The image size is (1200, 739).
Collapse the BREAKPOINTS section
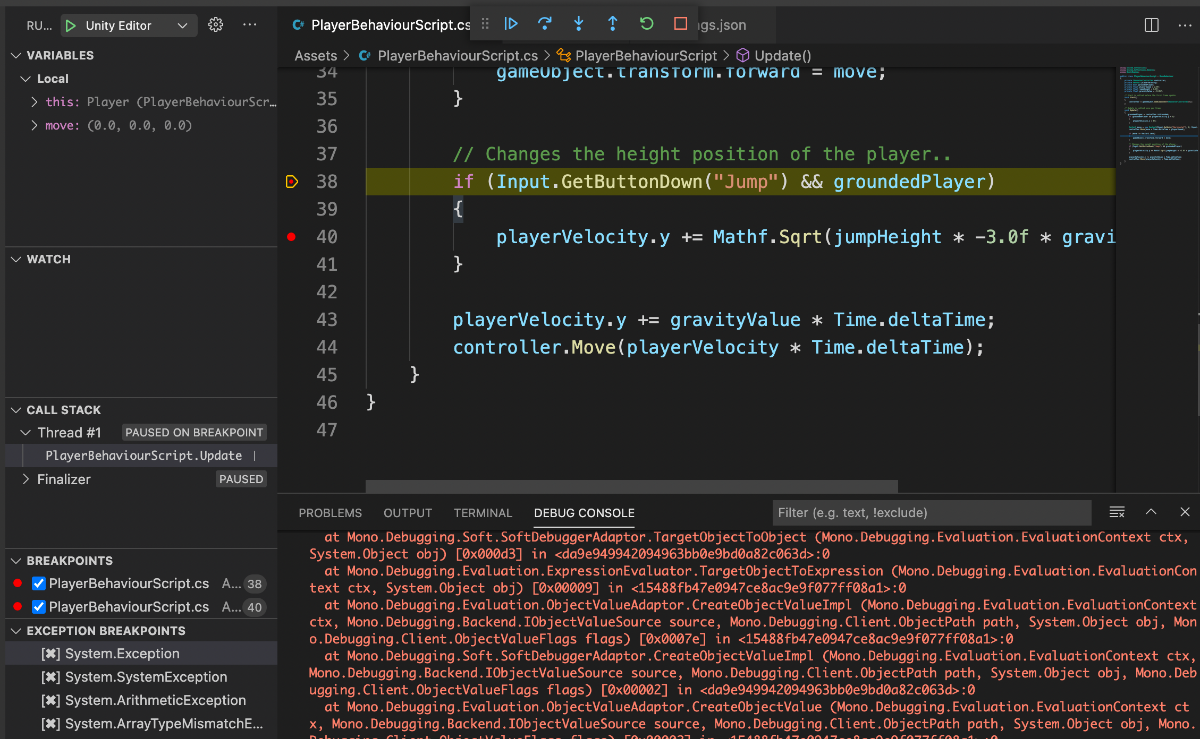15,561
